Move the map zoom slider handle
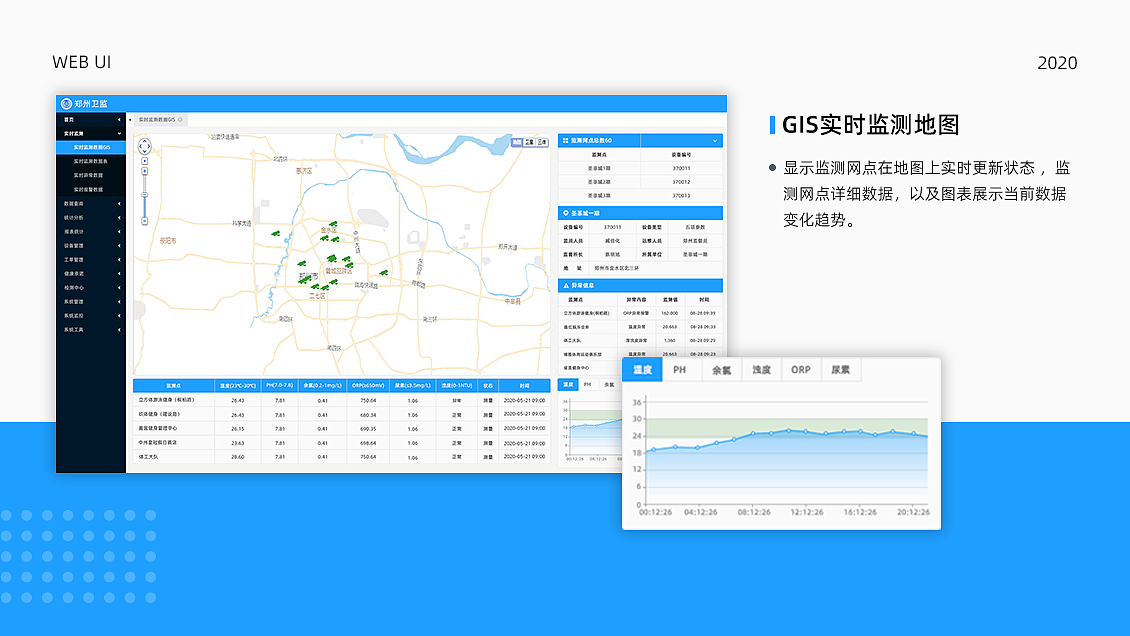The width and height of the screenshot is (1130, 636). click(x=144, y=194)
